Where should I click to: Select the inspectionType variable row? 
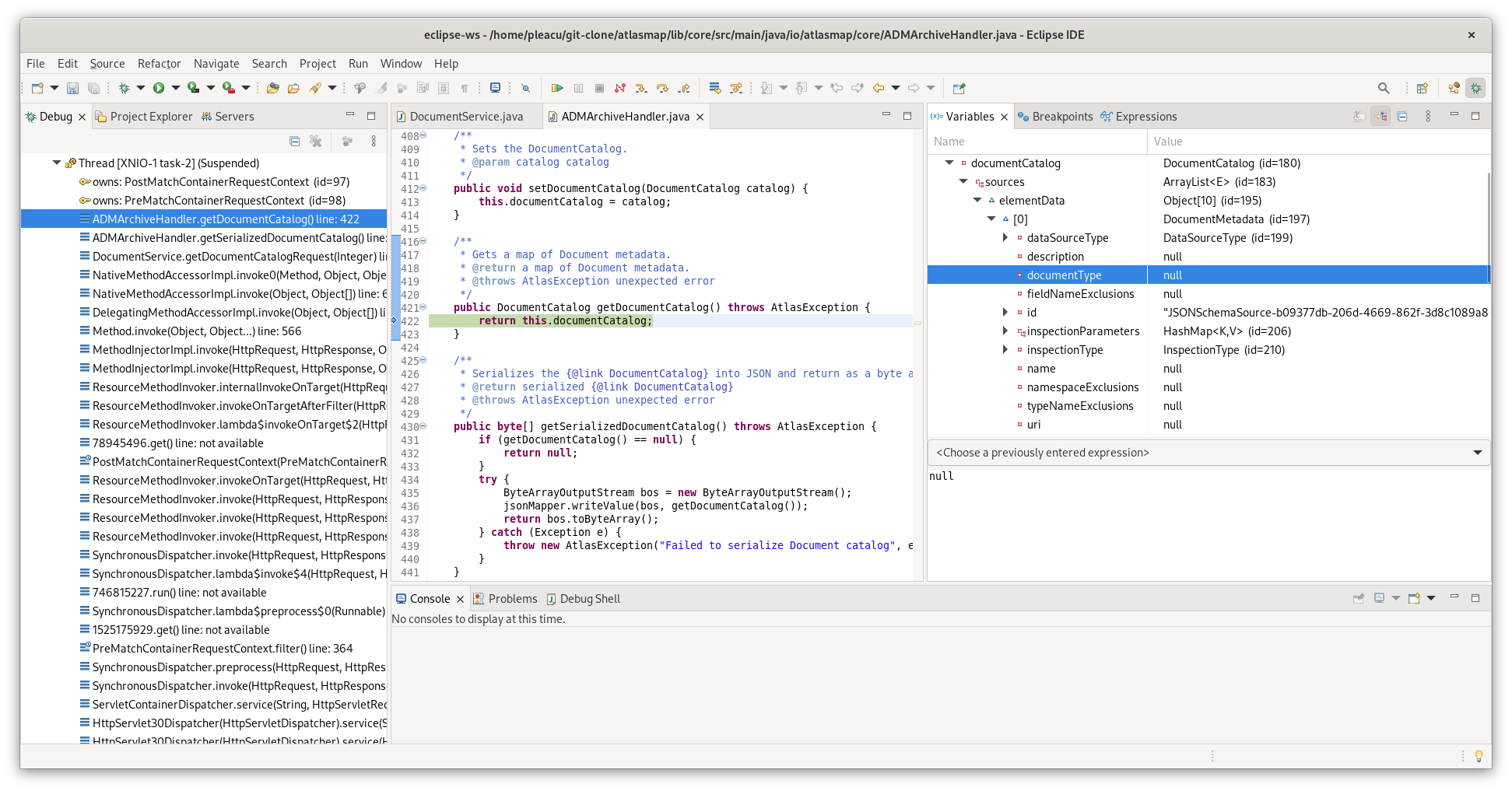point(1209,350)
